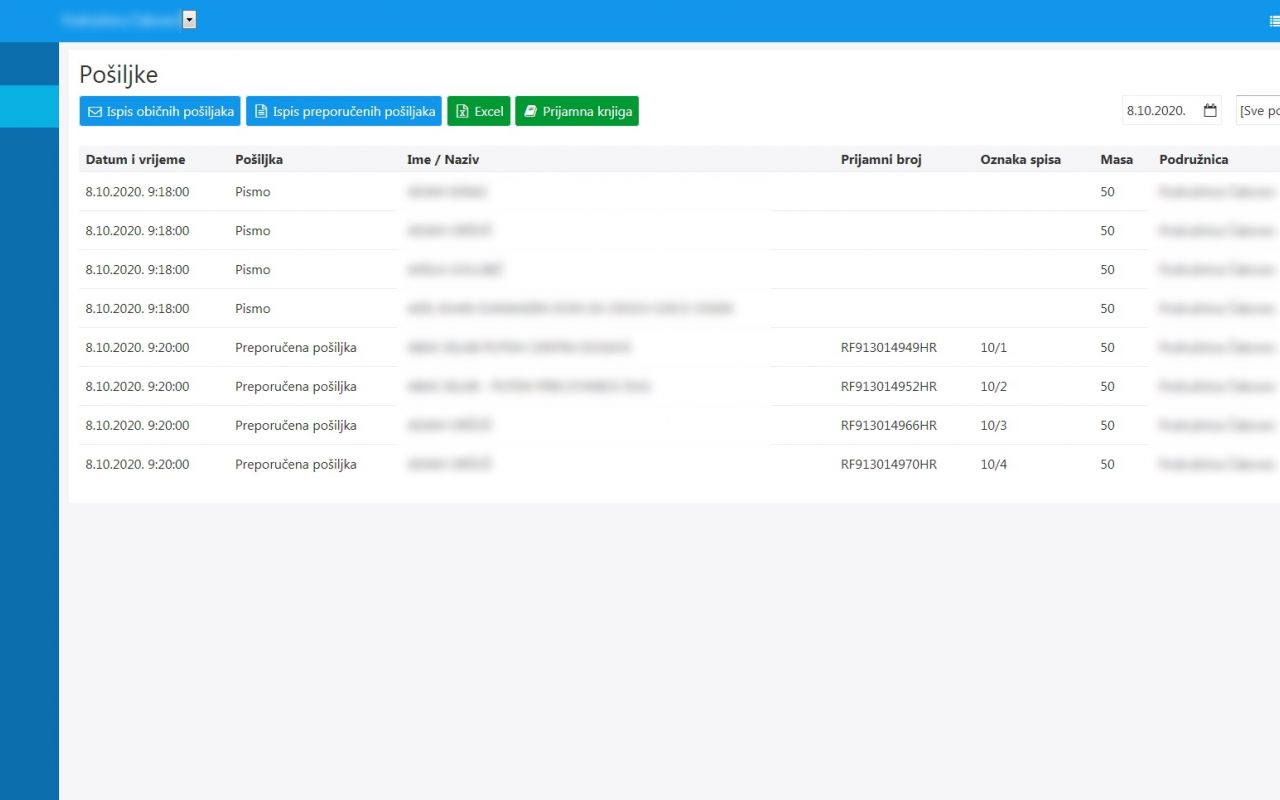Click file reference 10/2 in table
The width and height of the screenshot is (1280, 800).
coord(993,387)
